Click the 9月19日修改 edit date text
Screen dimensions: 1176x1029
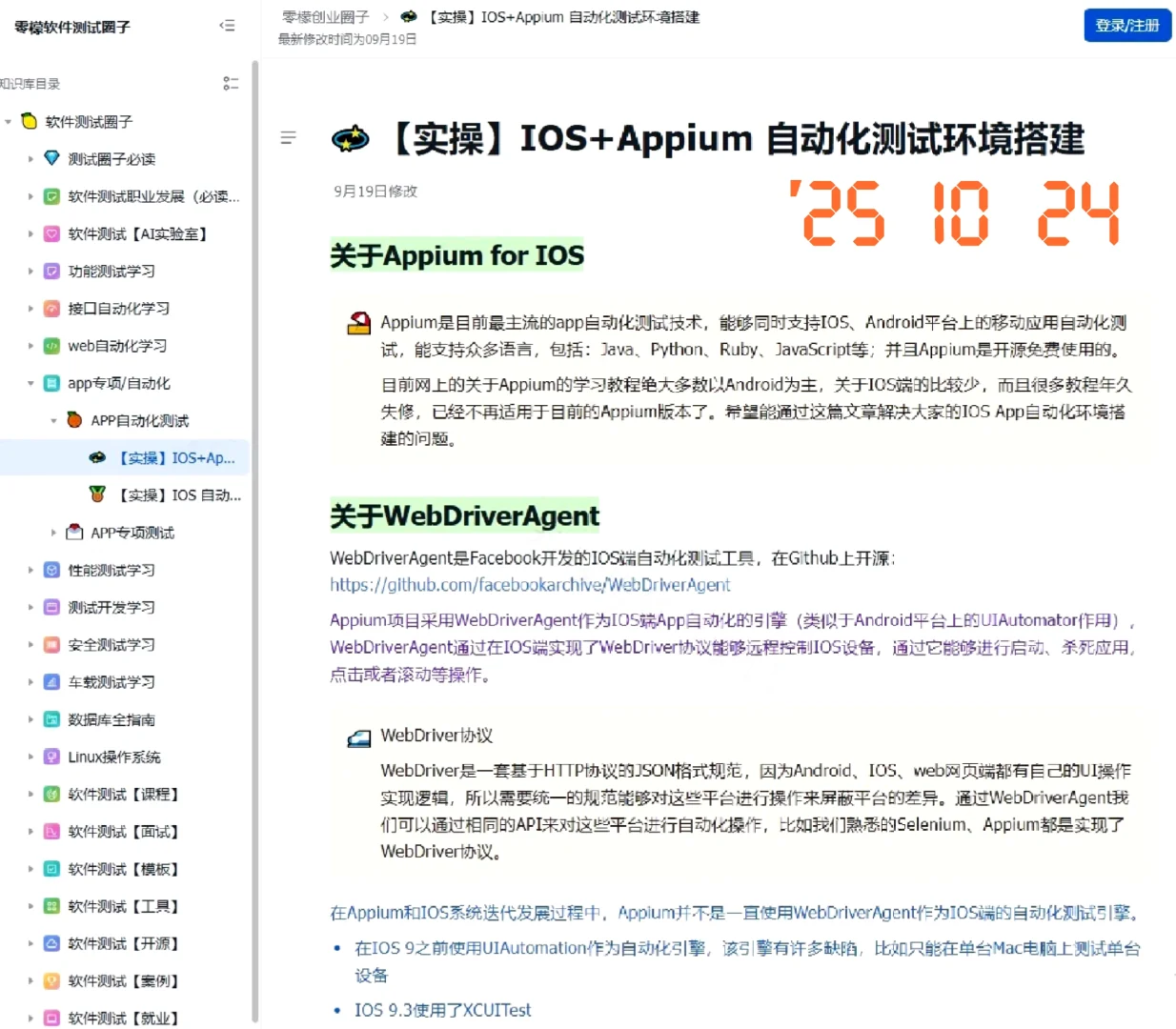pyautogui.click(x=375, y=191)
